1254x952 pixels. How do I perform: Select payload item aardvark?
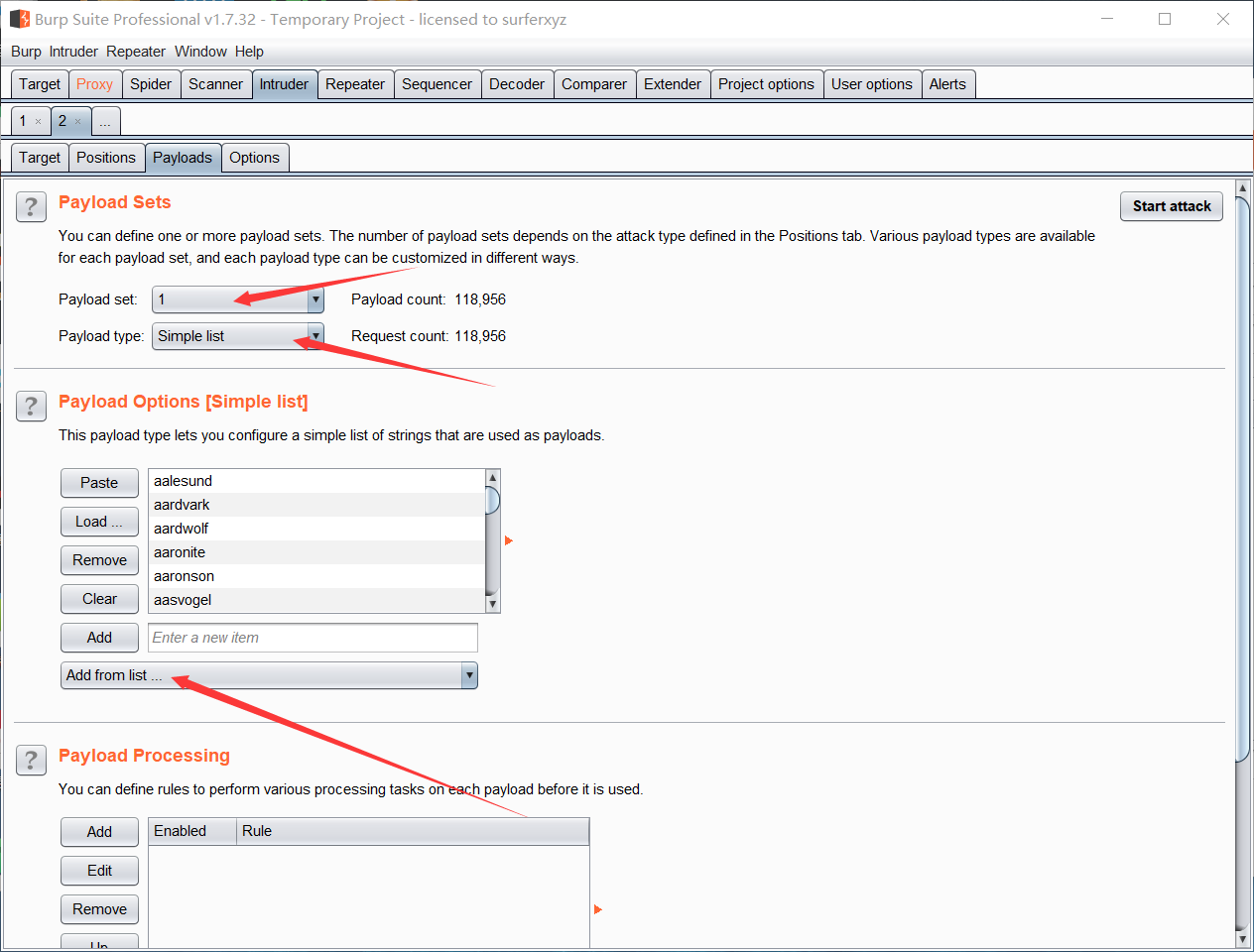316,505
